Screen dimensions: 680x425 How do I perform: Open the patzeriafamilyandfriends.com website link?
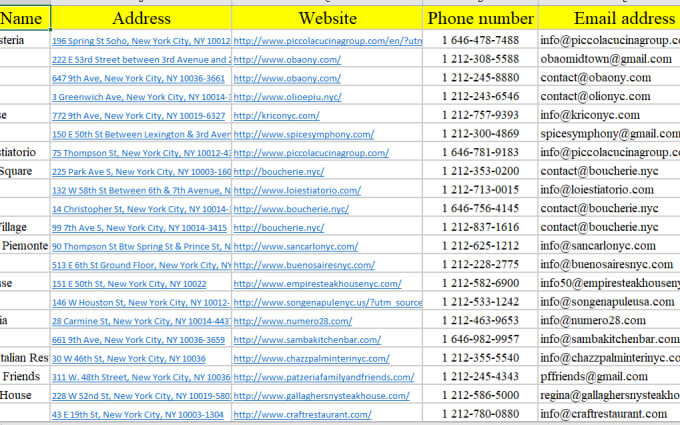[x=324, y=377]
